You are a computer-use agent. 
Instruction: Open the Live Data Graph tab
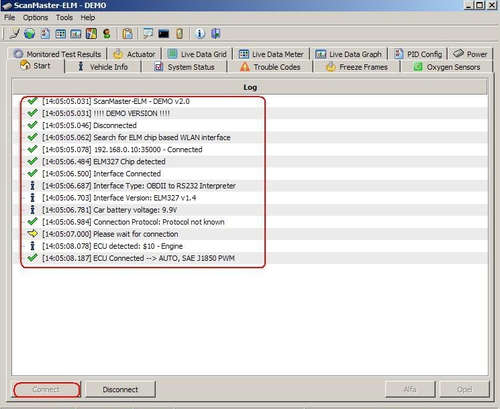click(x=348, y=54)
